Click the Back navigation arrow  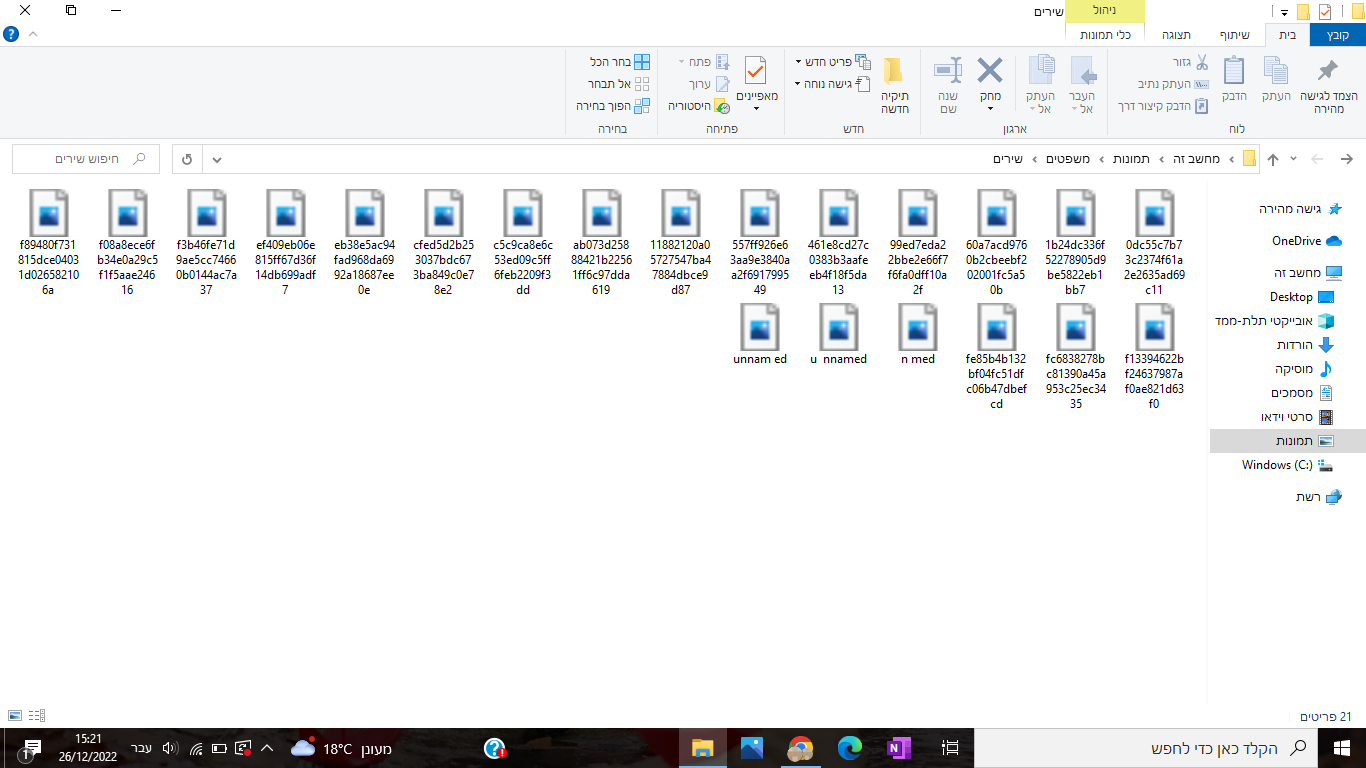1346,159
